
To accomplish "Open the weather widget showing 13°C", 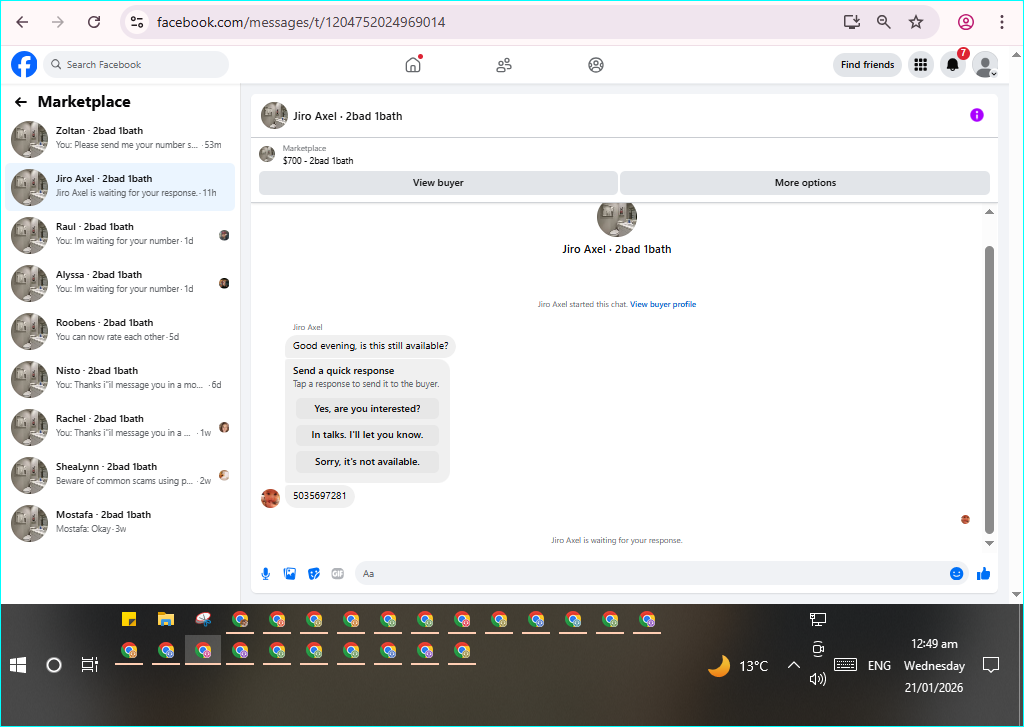I will coord(738,666).
